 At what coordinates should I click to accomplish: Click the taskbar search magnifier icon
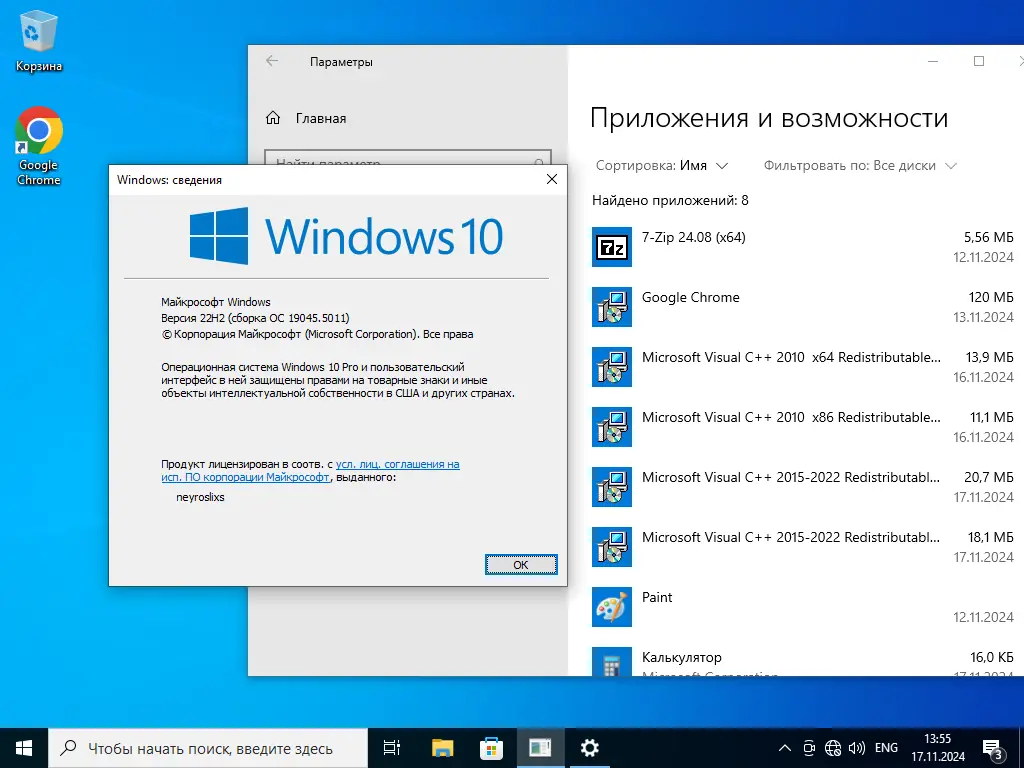coord(68,748)
